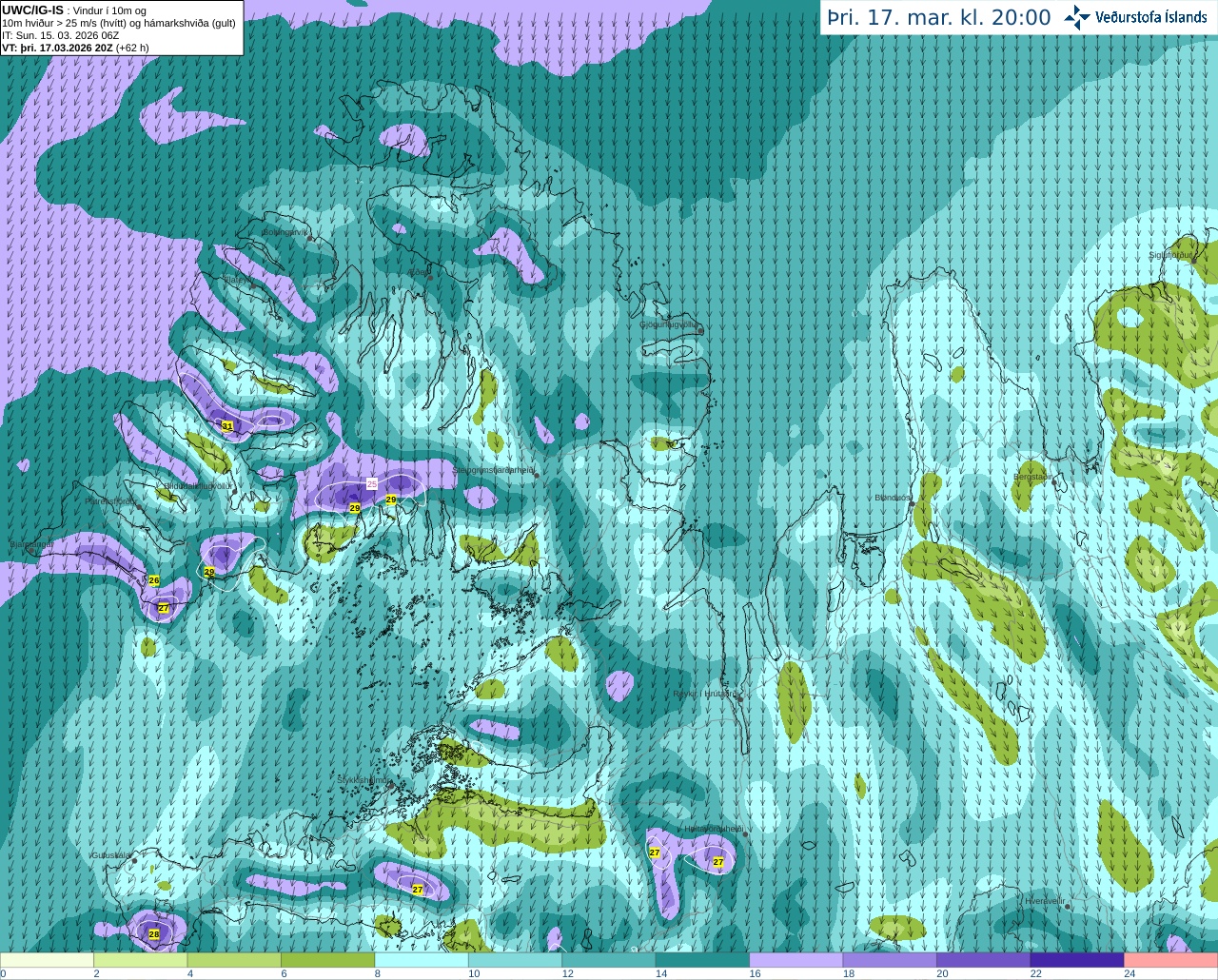Click the Gjögurflugvöllur station label

pos(668,323)
